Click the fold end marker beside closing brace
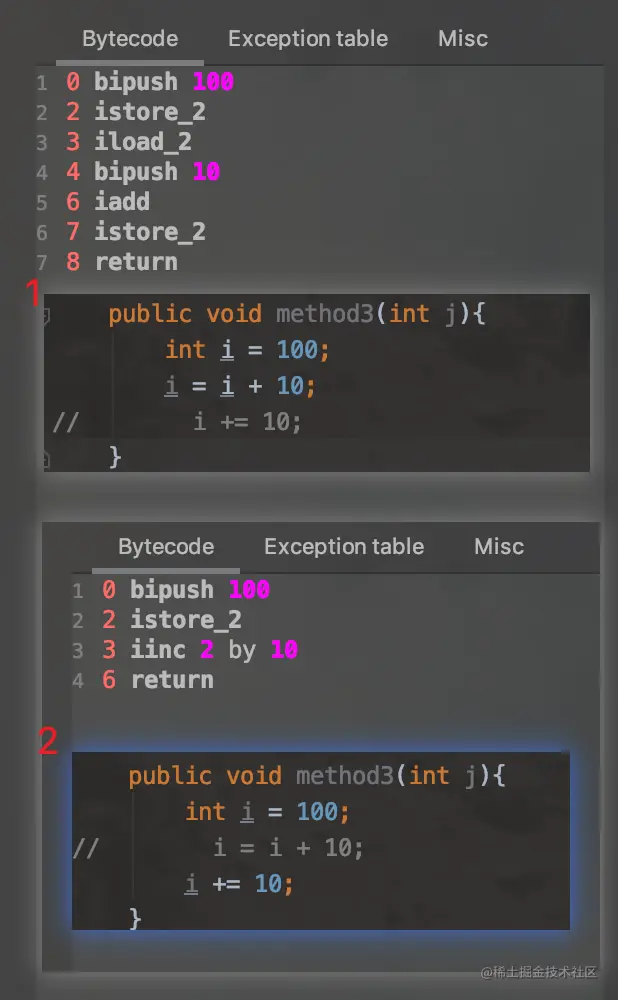This screenshot has width=618, height=1000. [46, 458]
